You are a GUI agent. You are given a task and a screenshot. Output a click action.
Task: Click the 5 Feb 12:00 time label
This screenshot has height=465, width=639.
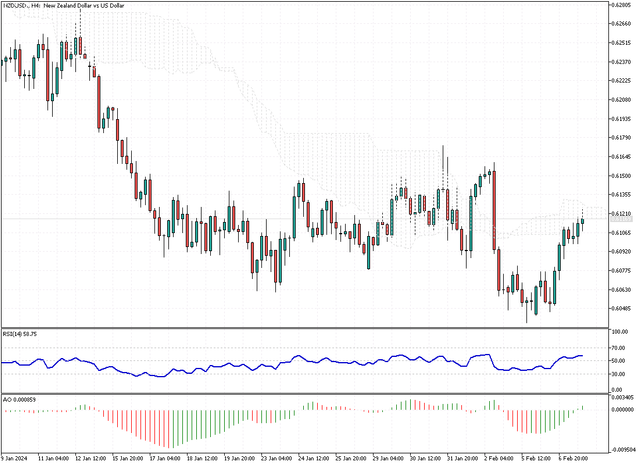coord(536,458)
